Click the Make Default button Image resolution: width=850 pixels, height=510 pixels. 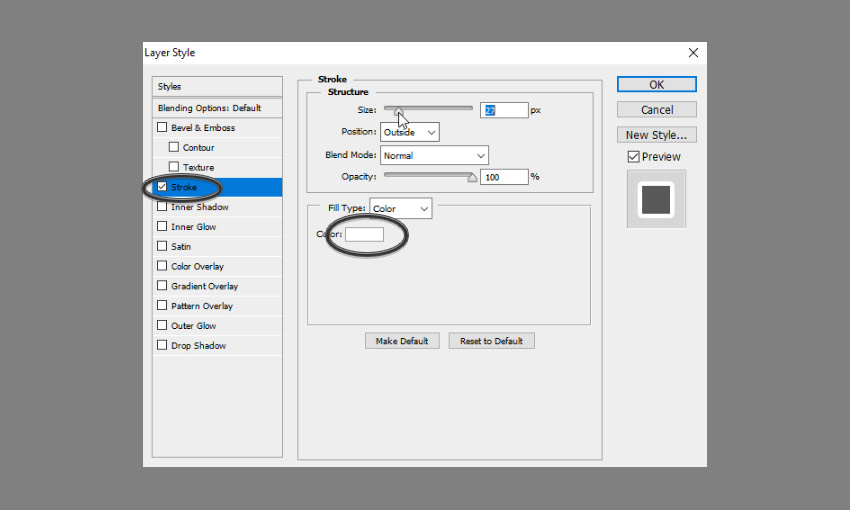[402, 341]
